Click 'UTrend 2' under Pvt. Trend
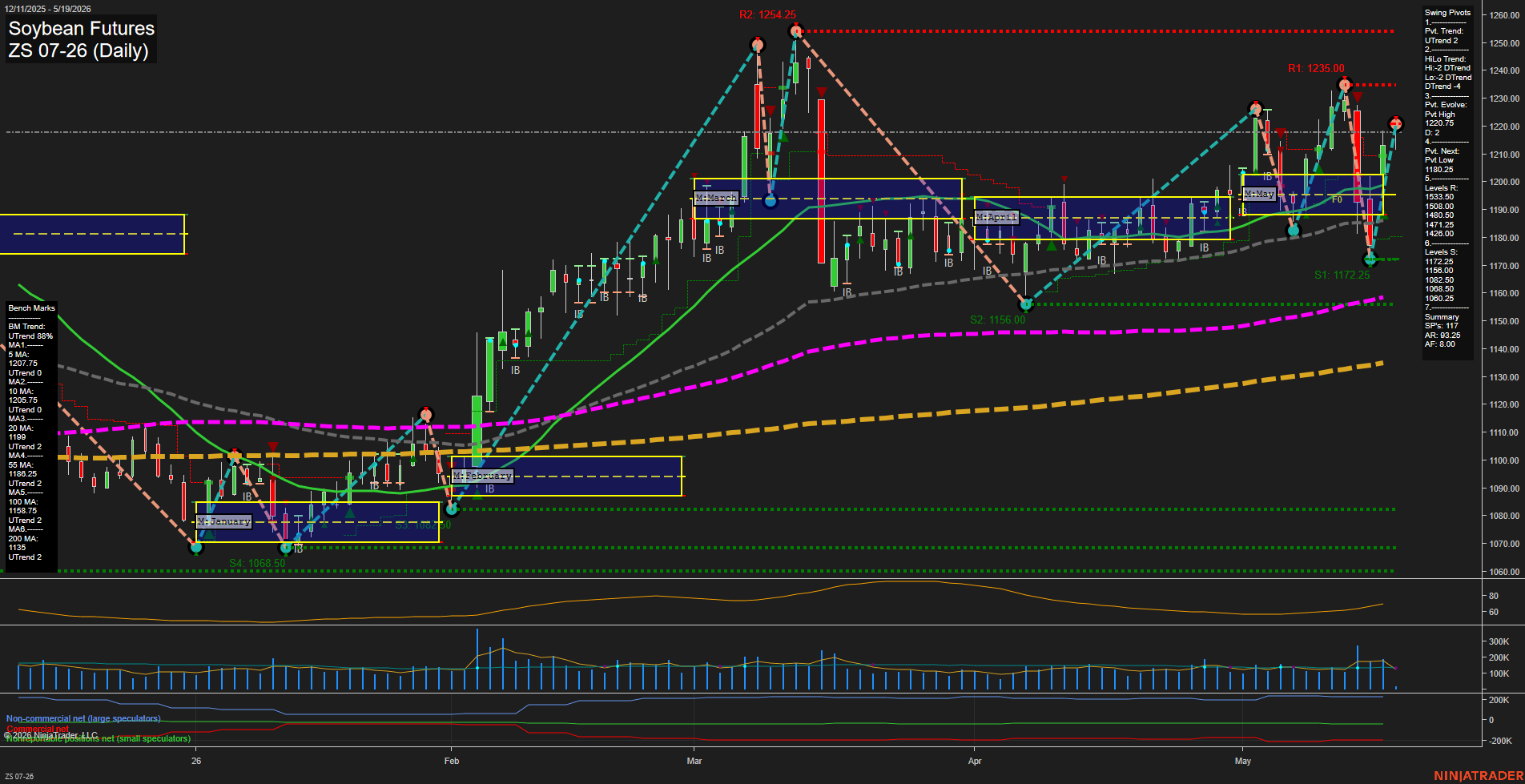 [1441, 41]
